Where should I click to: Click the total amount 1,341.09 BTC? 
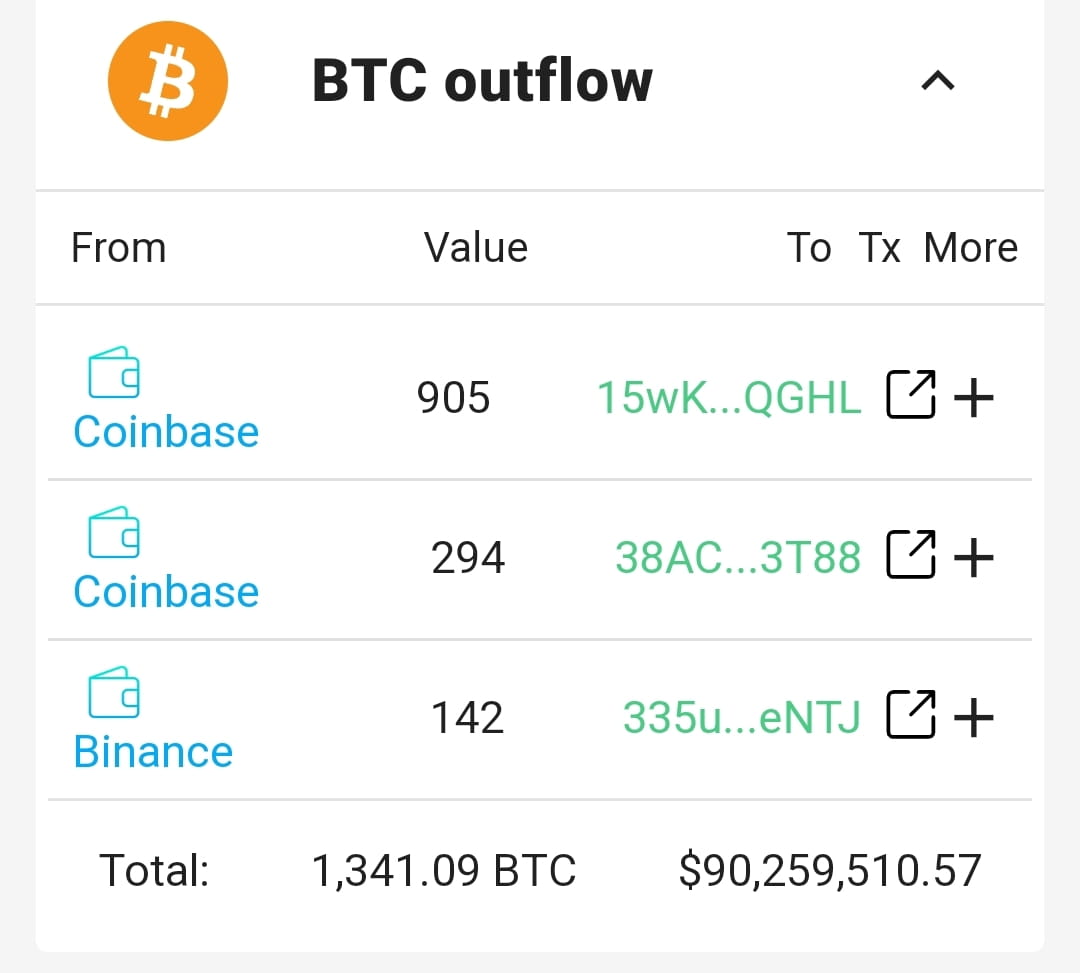tap(446, 870)
